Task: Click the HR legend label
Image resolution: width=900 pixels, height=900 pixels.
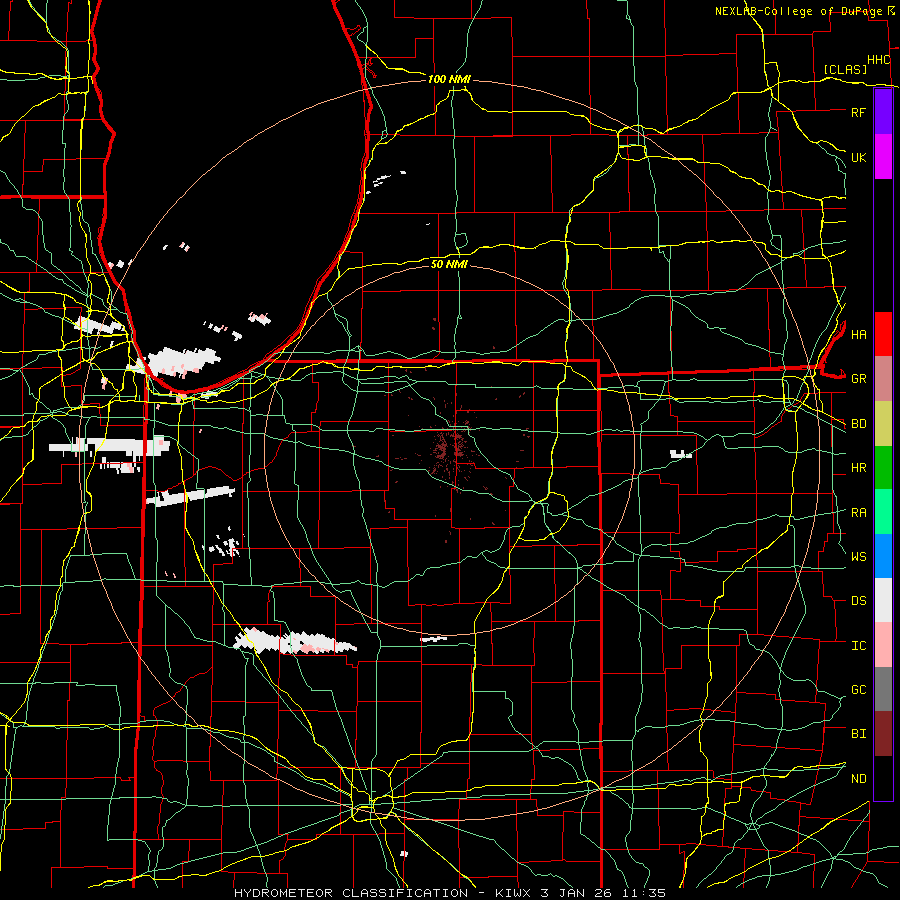Action: point(858,468)
